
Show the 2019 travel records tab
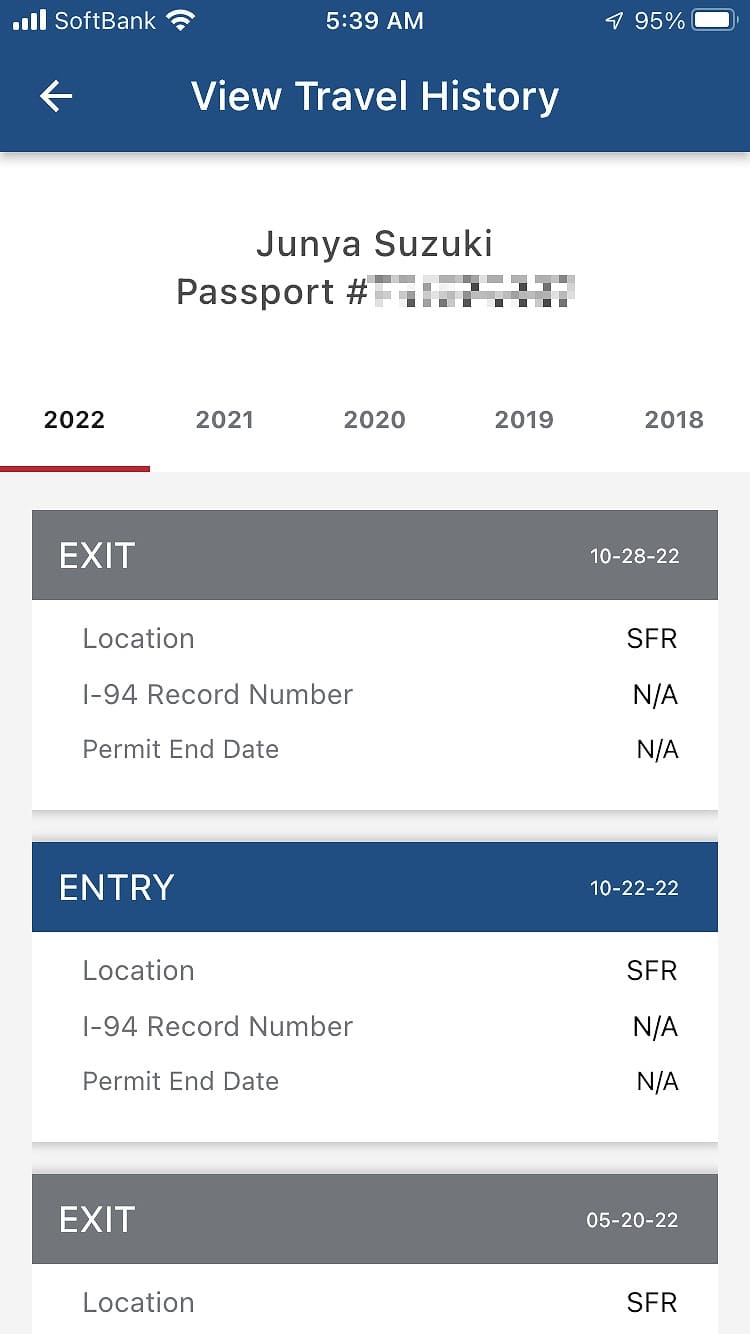point(524,420)
